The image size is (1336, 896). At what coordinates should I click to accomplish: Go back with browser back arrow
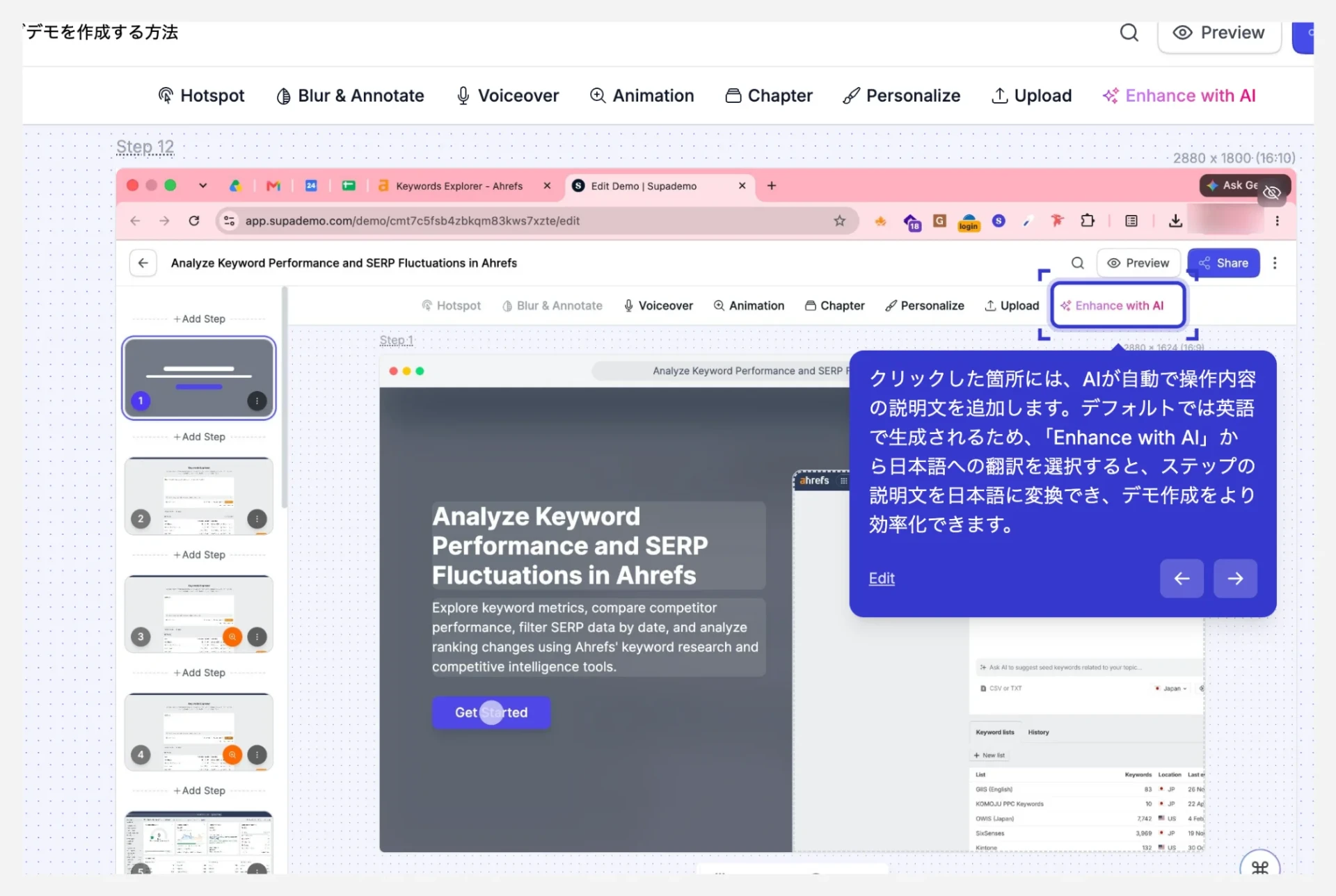pos(135,221)
